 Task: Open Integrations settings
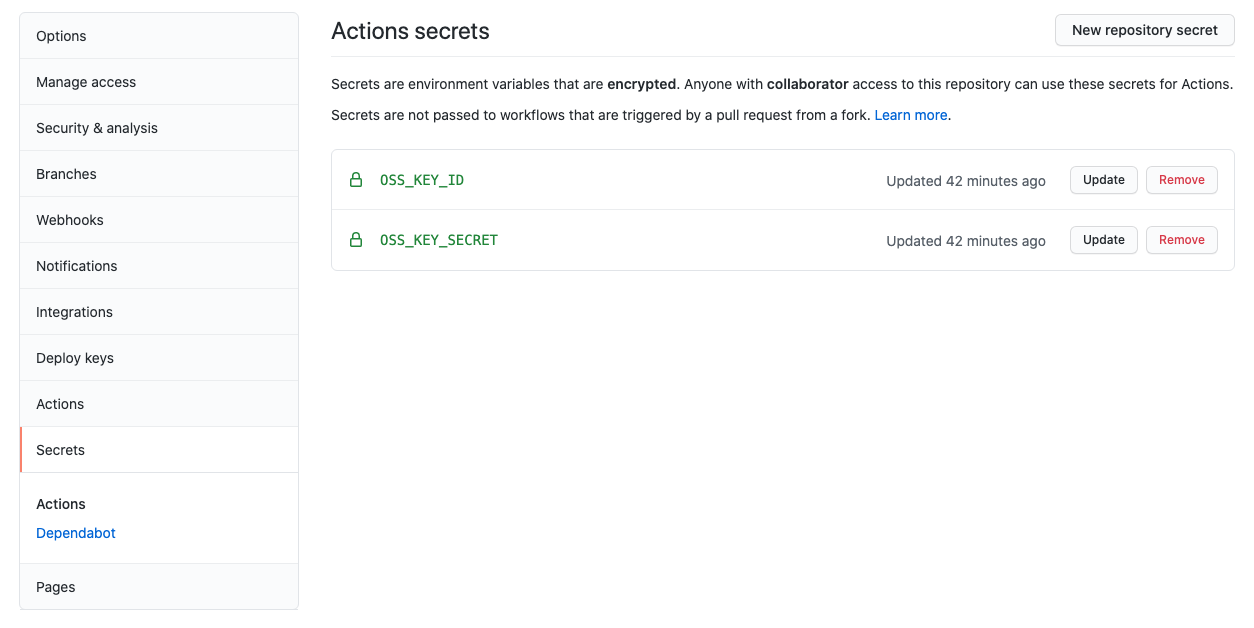[x=74, y=312]
